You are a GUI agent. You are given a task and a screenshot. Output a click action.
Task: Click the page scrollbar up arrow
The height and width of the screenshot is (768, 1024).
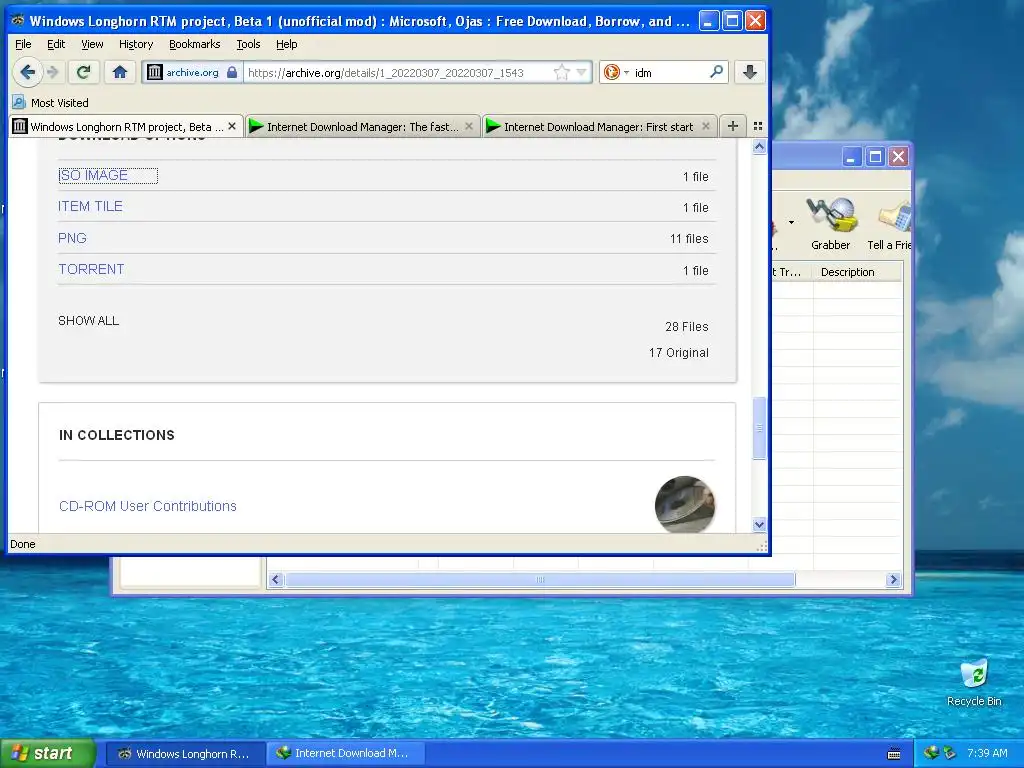pyautogui.click(x=759, y=147)
